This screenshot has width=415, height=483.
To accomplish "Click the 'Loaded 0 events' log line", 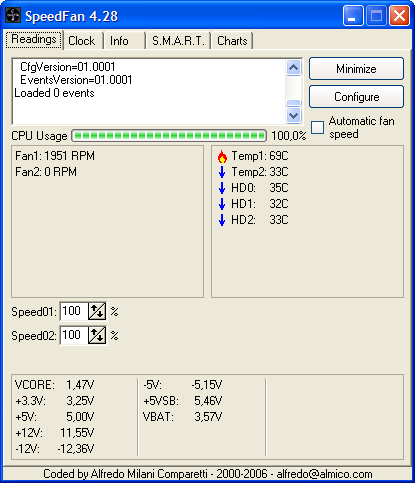I will pyautogui.click(x=54, y=93).
